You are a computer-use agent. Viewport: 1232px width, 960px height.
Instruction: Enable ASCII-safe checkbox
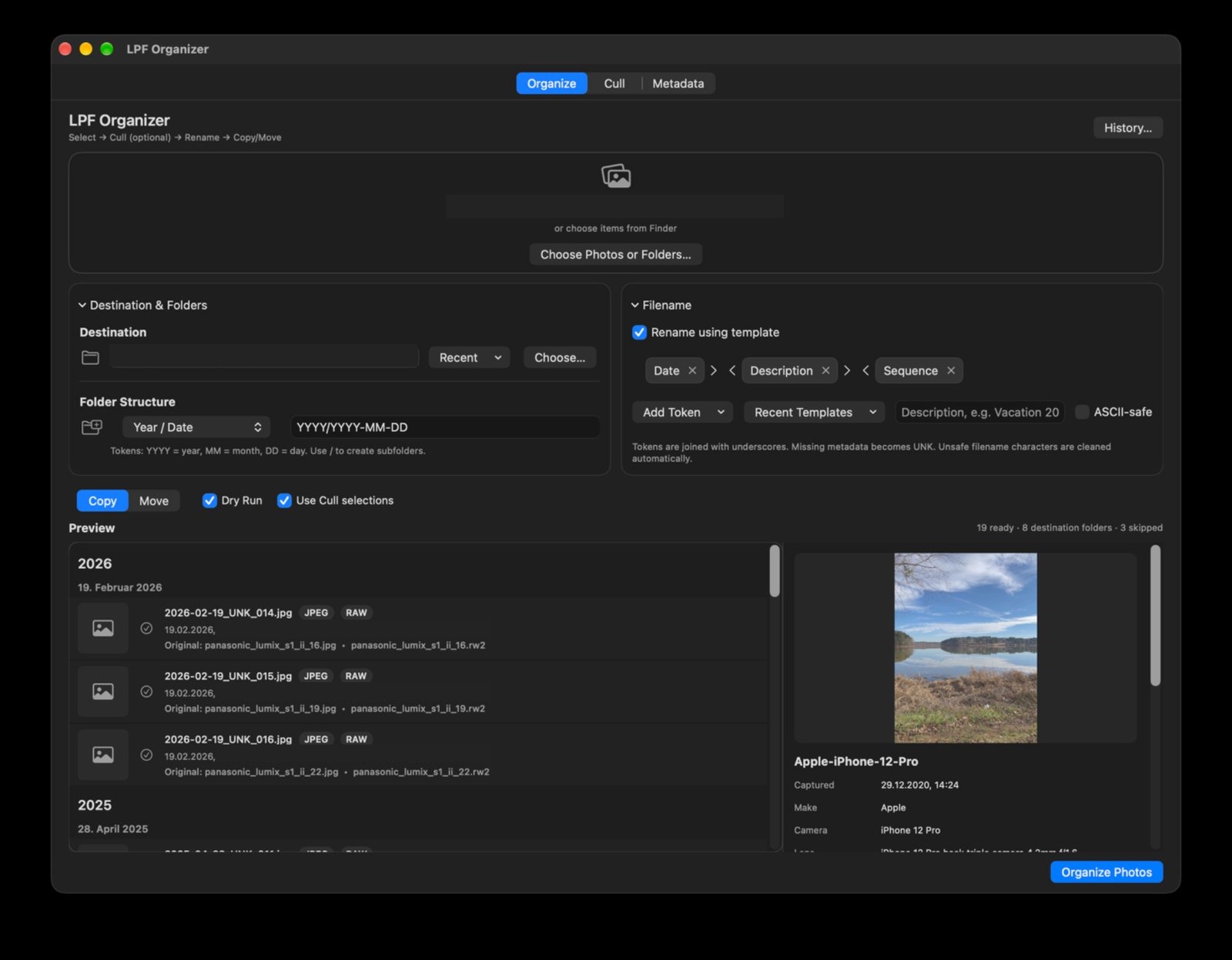point(1082,412)
